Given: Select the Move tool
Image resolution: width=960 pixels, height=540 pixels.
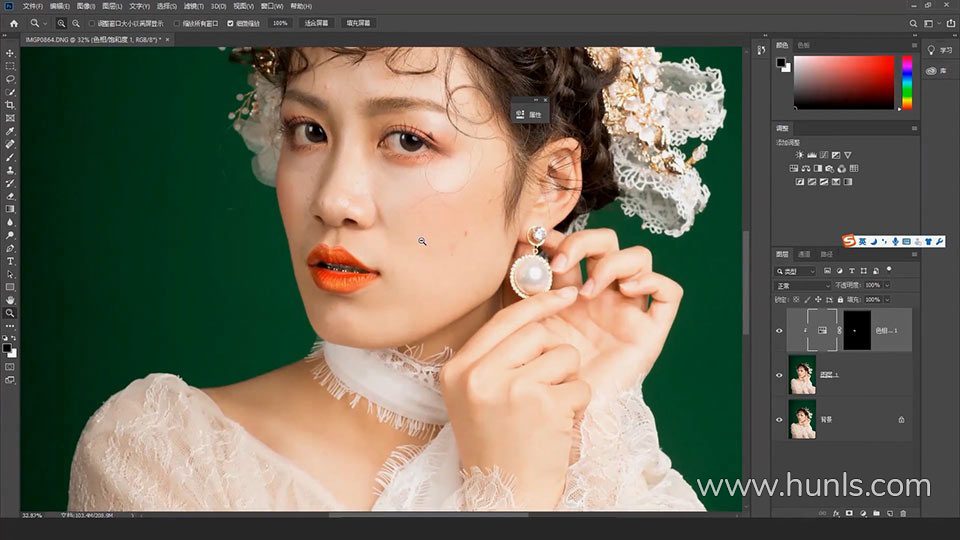Looking at the screenshot, I should [x=10, y=53].
